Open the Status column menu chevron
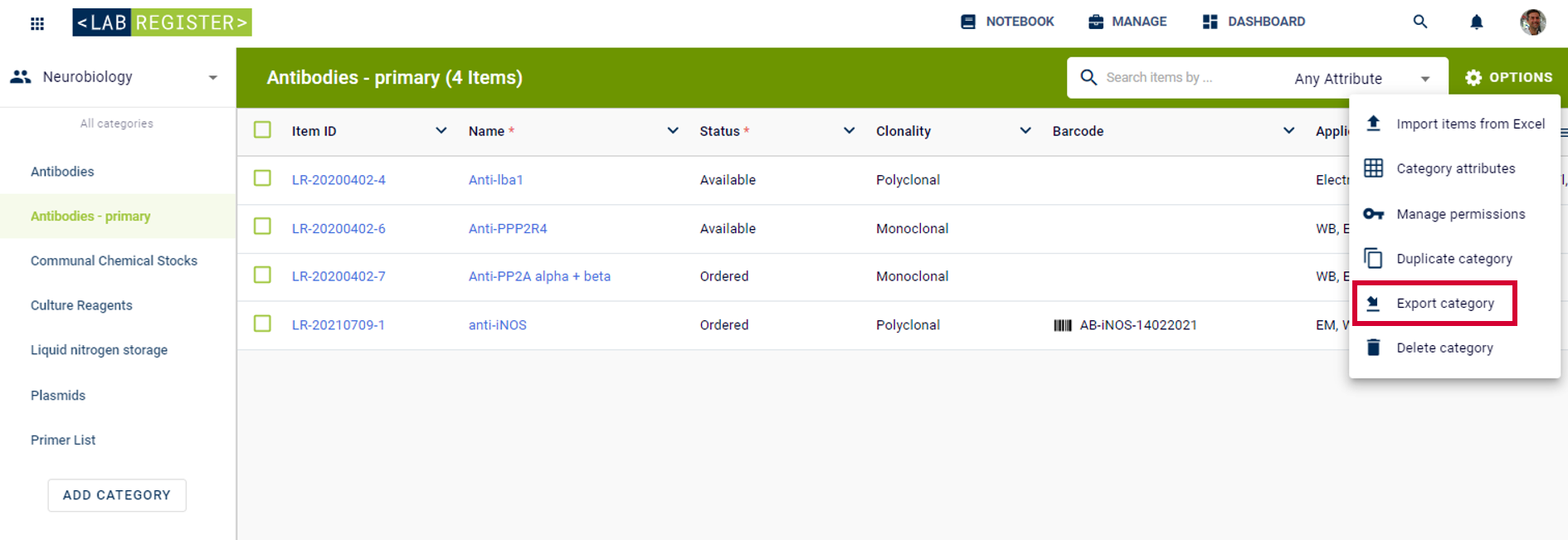Viewport: 1568px width, 540px height. pos(849,130)
